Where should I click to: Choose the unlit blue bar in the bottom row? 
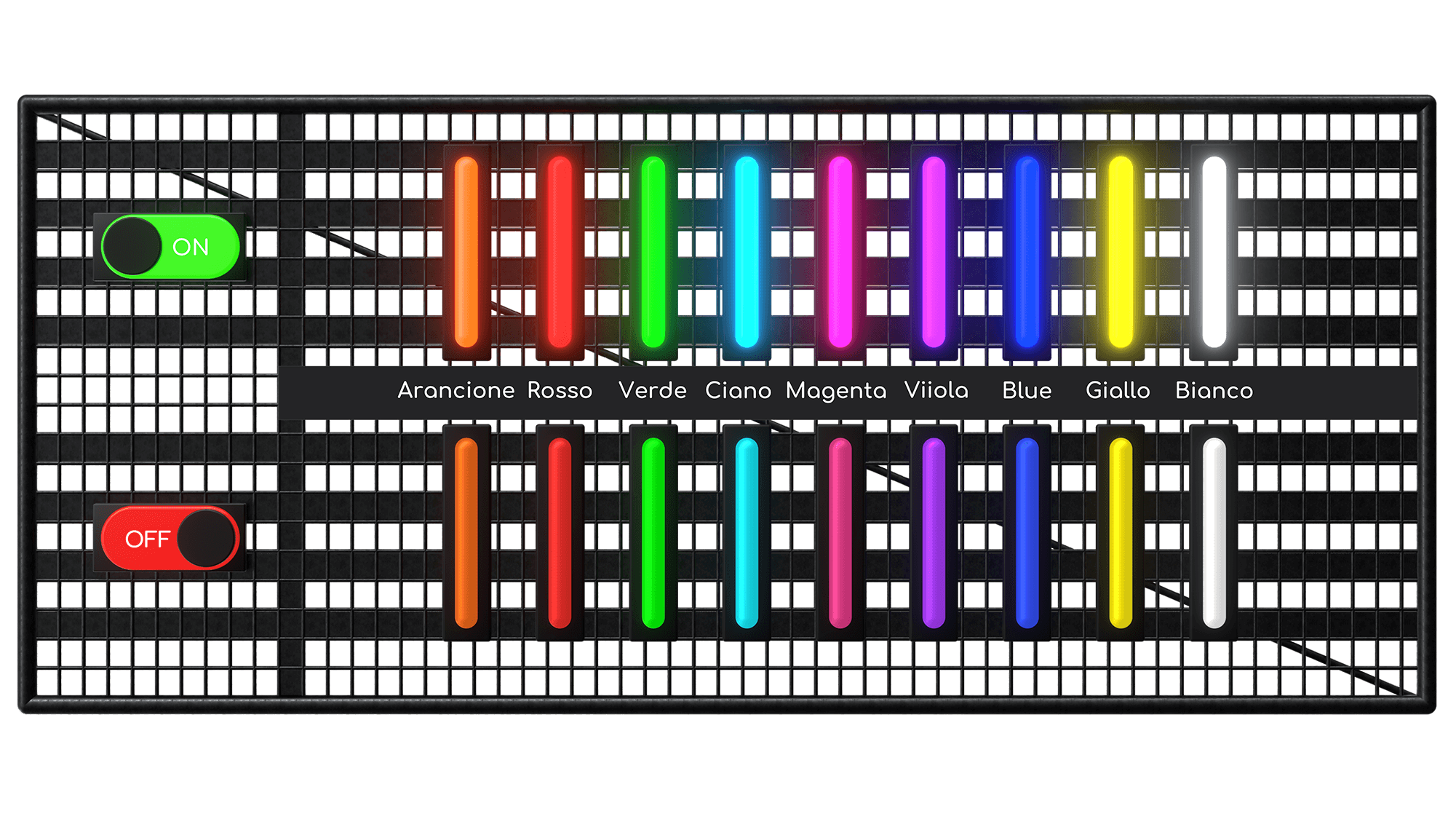[1027, 533]
